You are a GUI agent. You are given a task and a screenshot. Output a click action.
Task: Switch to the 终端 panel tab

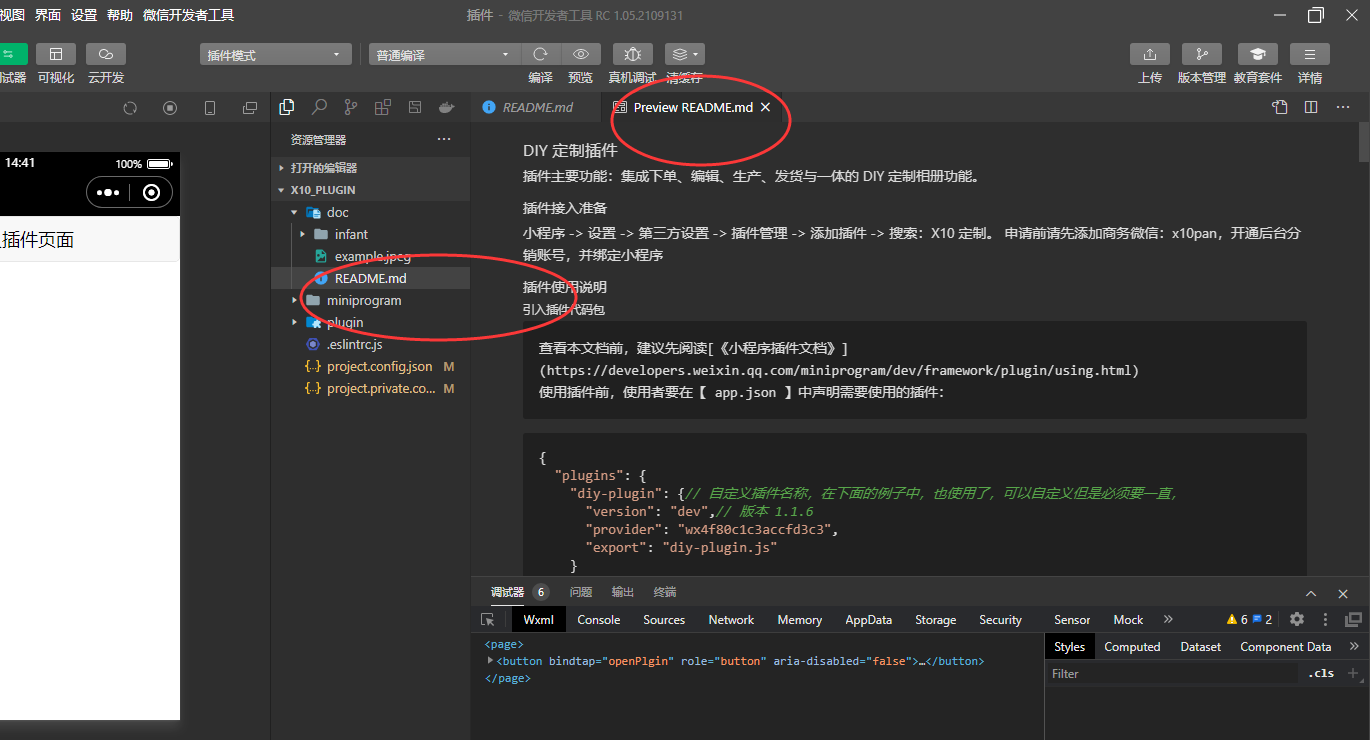(665, 592)
